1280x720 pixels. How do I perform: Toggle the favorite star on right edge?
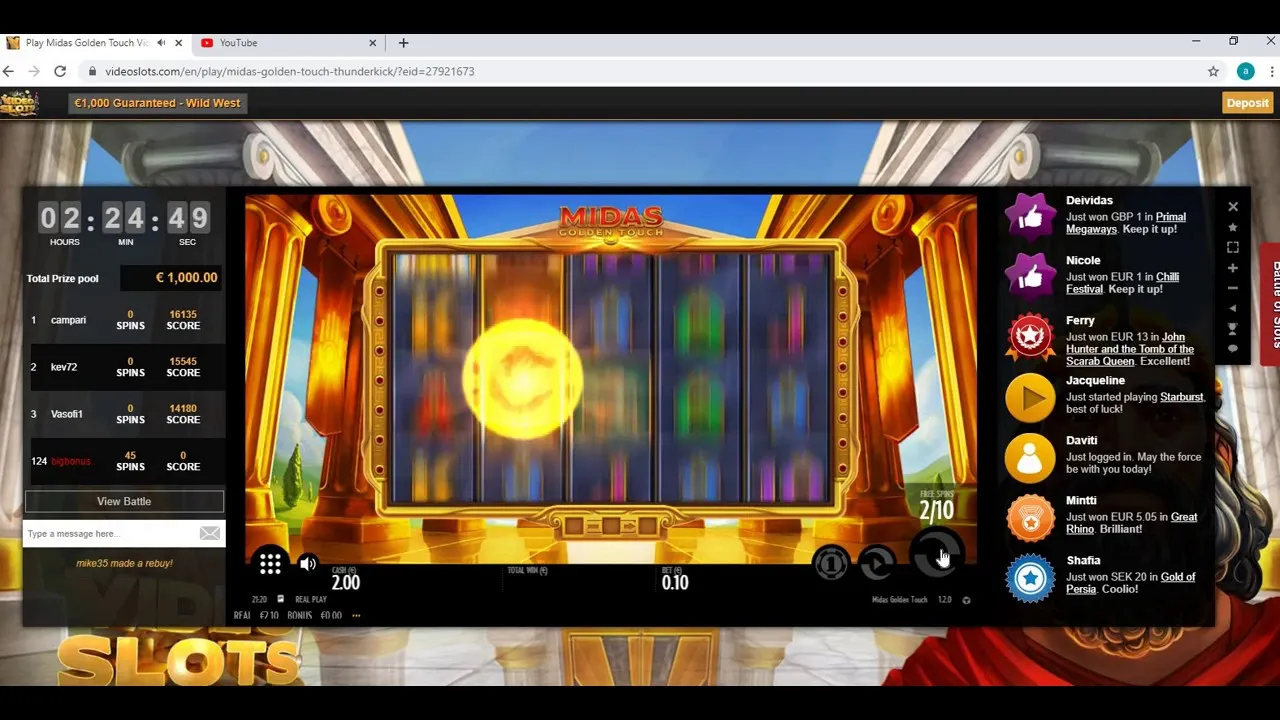click(x=1233, y=227)
